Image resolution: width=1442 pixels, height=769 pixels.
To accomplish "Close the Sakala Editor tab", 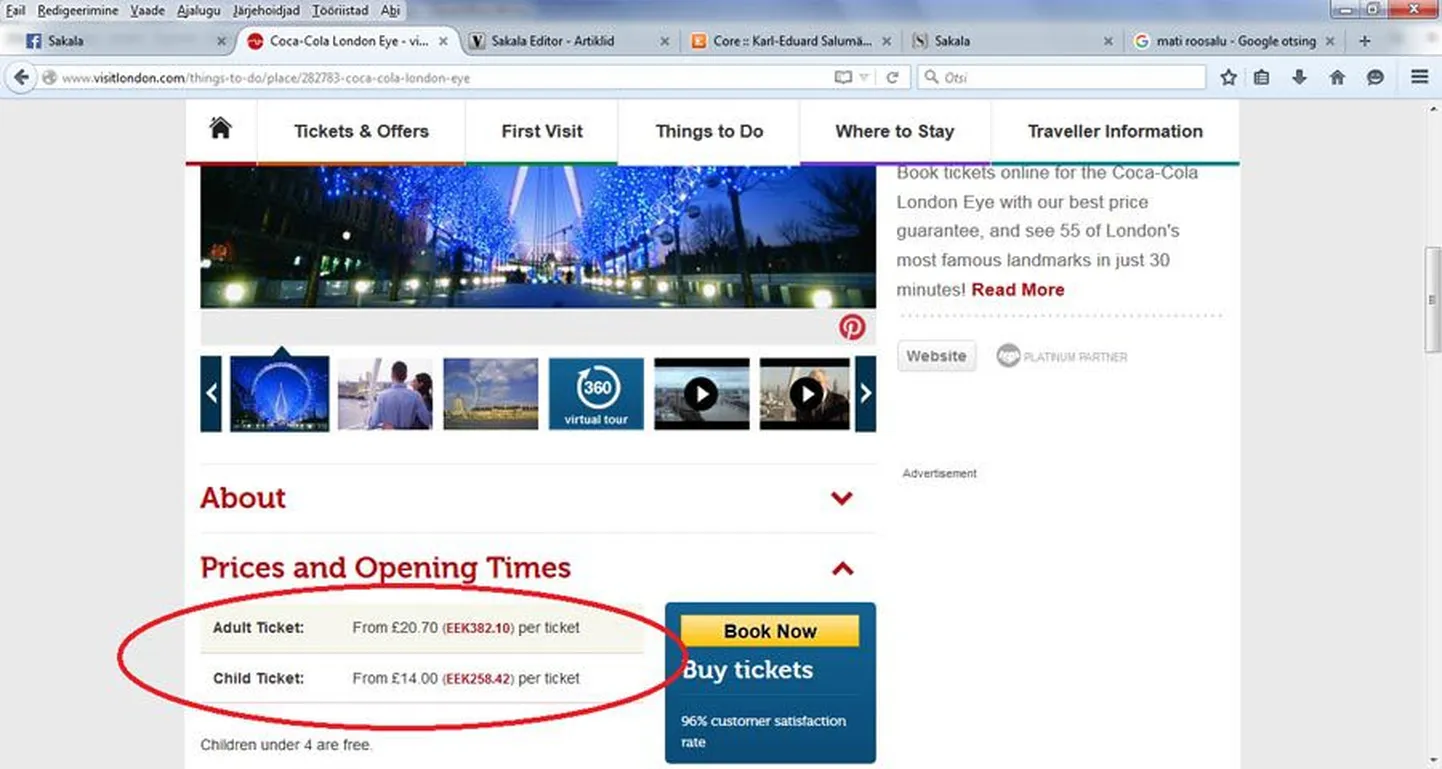I will (665, 41).
